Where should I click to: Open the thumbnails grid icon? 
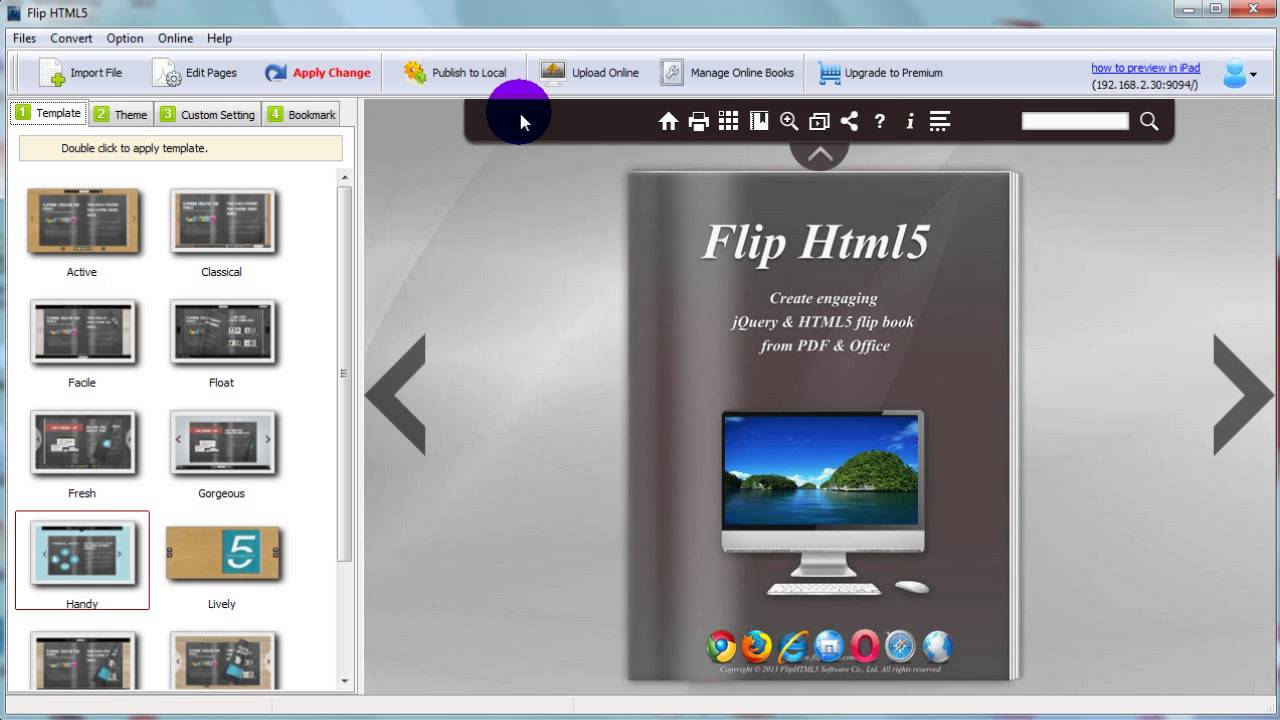(x=729, y=121)
